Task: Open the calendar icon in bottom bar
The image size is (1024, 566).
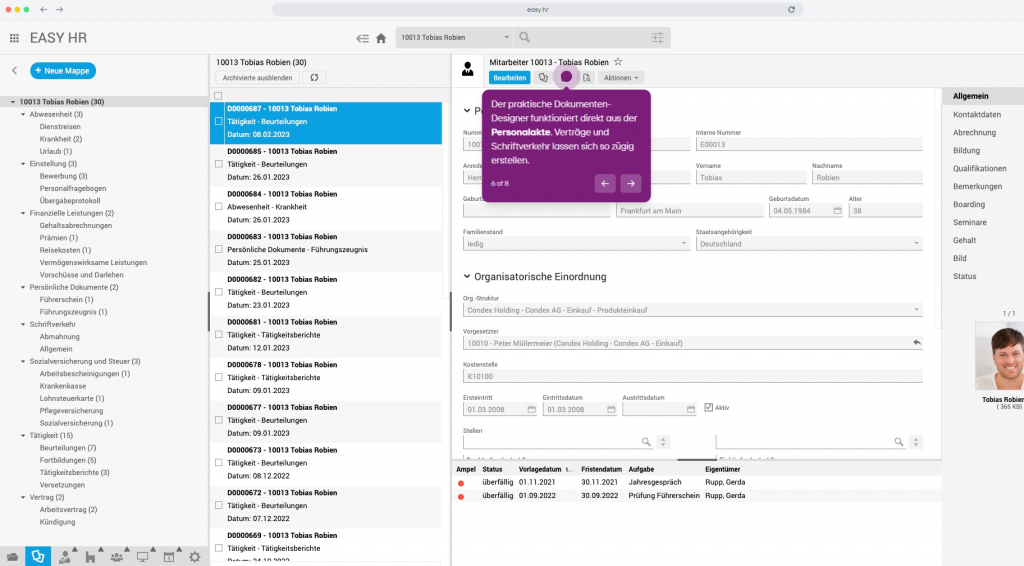Action: (x=168, y=556)
